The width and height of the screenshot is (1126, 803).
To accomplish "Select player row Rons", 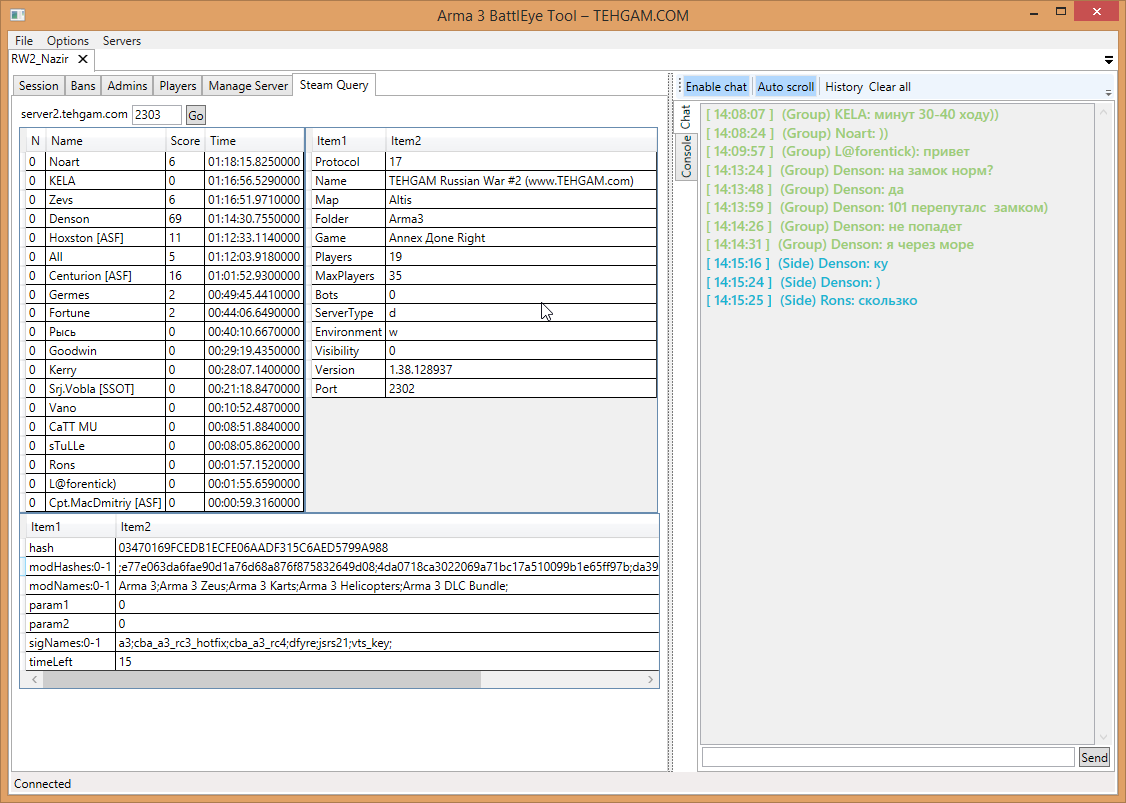I will coord(164,465).
